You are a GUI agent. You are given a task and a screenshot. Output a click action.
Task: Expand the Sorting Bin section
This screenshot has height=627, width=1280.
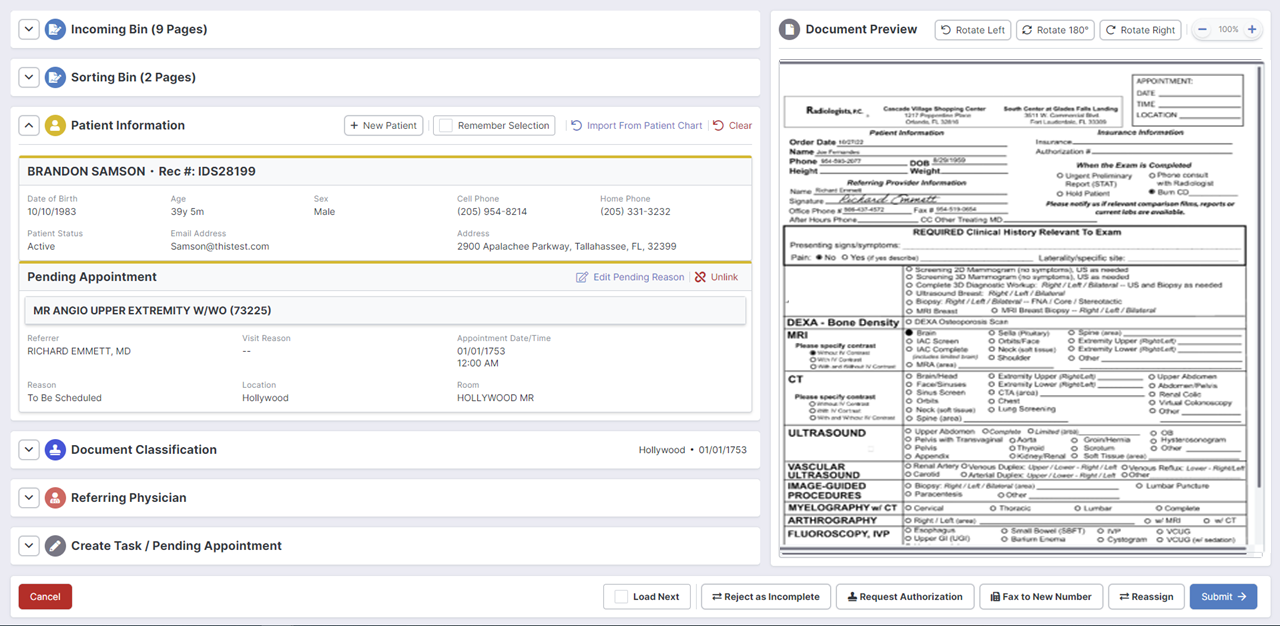28,78
